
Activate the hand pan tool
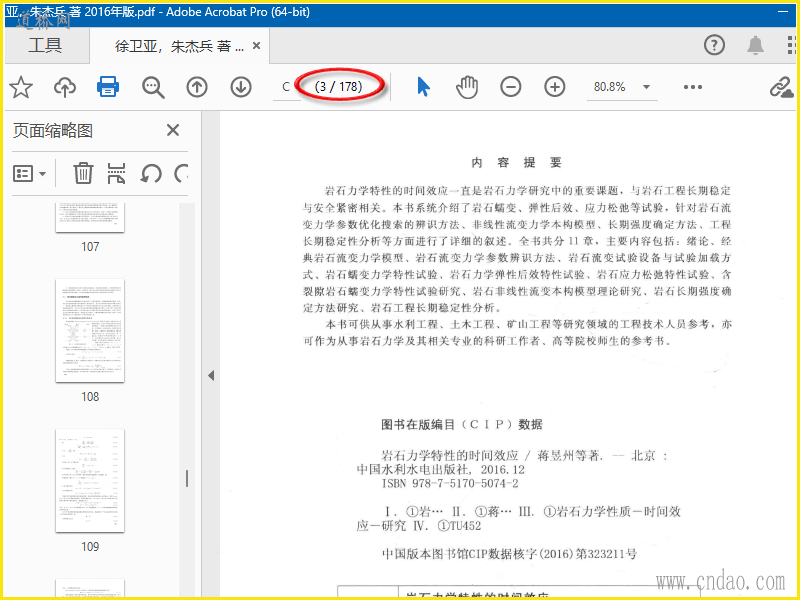467,87
